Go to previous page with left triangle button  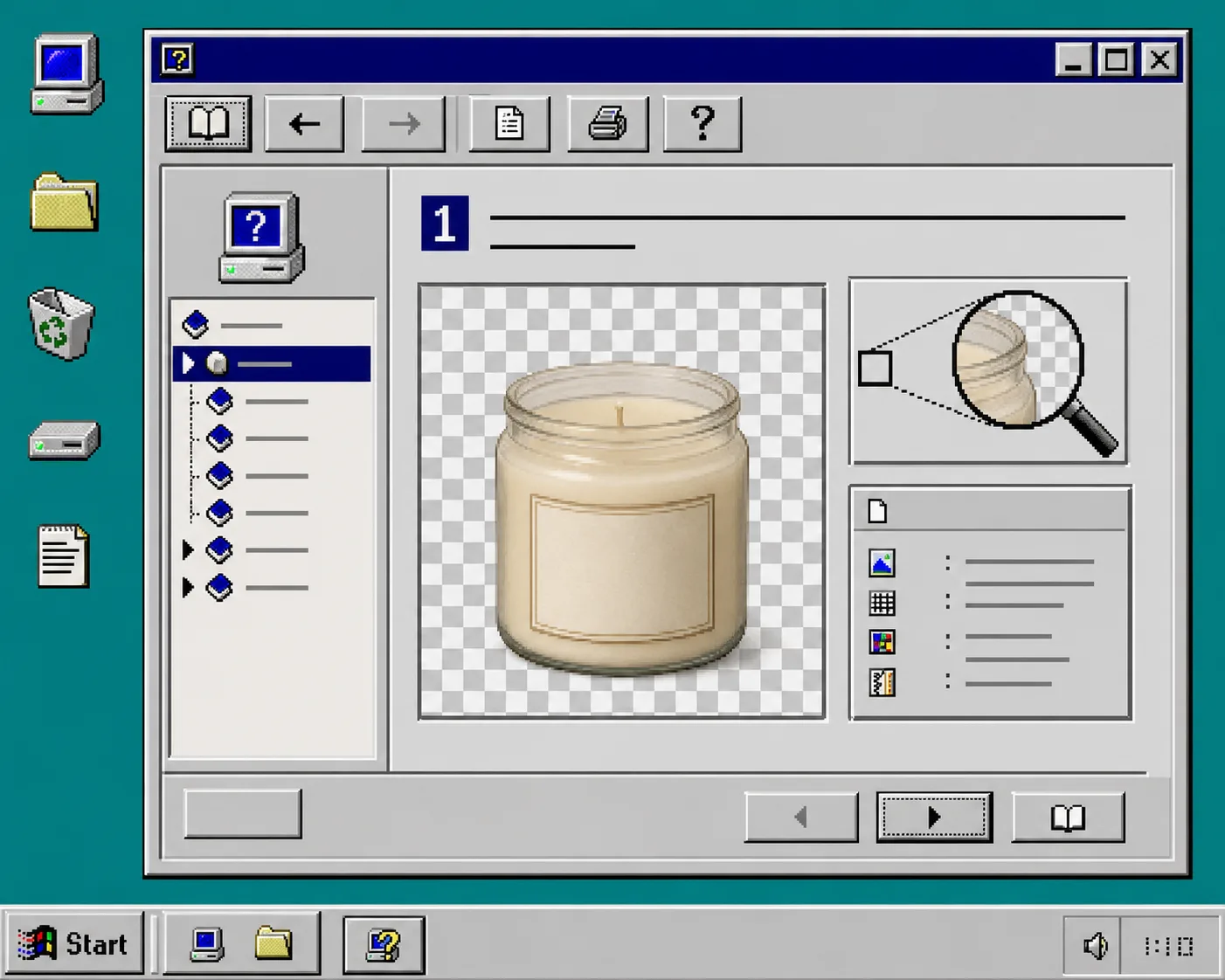point(801,818)
